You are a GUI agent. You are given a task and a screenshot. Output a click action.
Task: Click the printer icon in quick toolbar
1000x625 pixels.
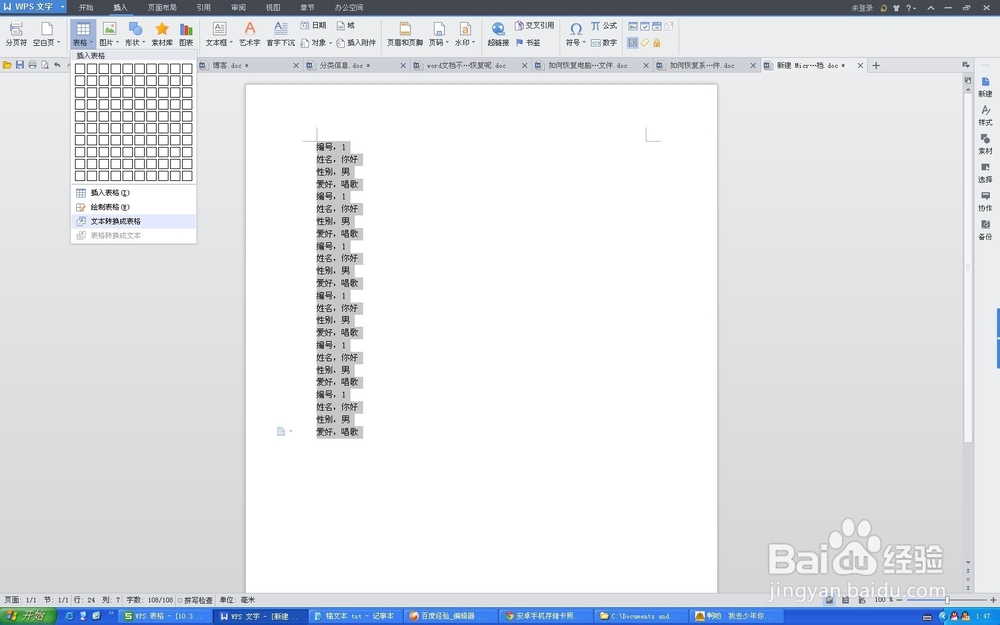click(33, 65)
